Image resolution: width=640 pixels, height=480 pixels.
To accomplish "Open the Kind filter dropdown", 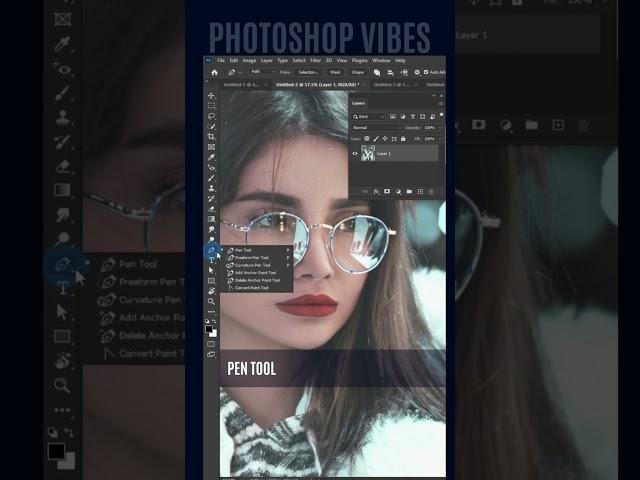I will click(x=369, y=117).
